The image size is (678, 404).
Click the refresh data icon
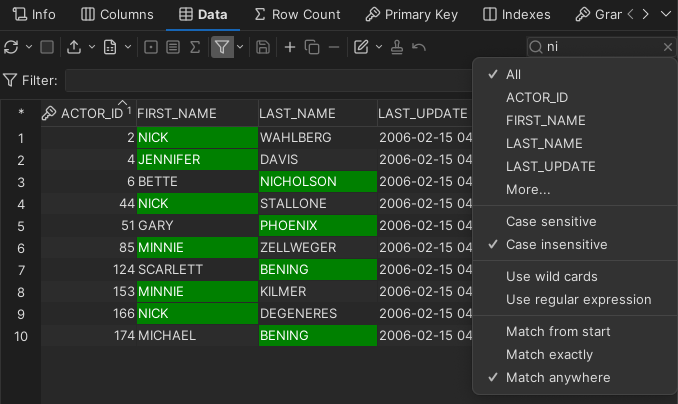[x=11, y=47]
